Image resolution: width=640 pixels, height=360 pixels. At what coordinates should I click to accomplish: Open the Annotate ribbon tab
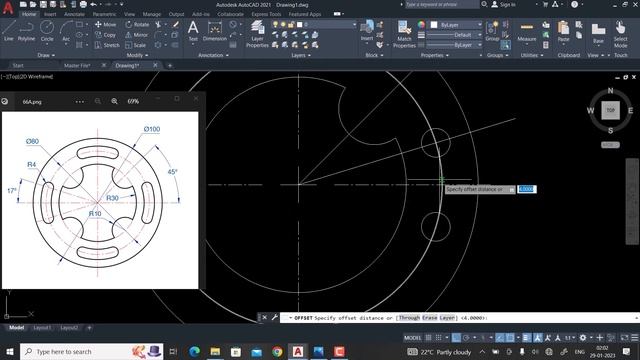(x=74, y=14)
